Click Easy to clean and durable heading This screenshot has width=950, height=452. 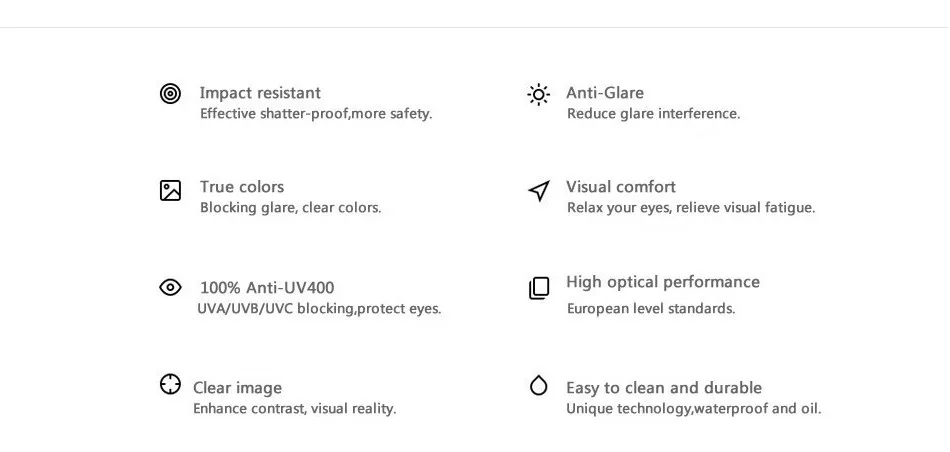point(664,388)
